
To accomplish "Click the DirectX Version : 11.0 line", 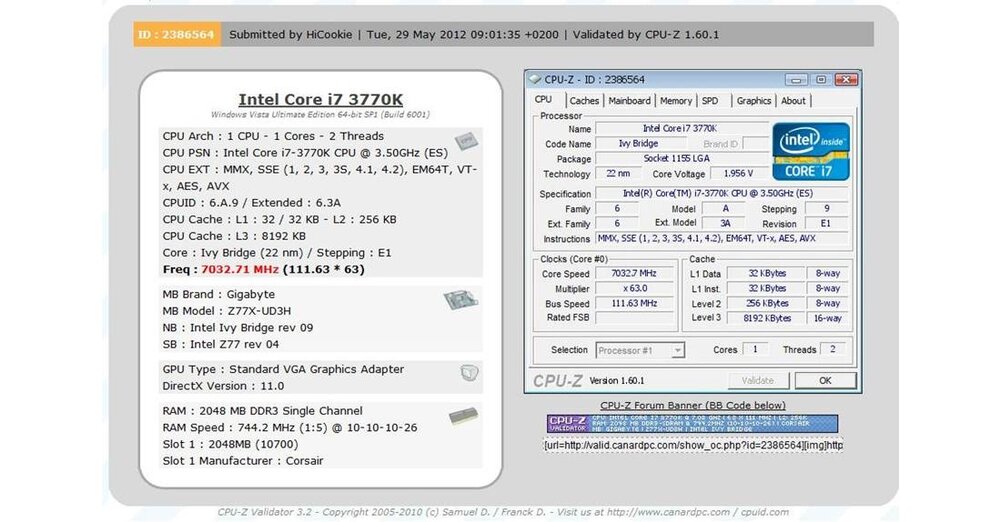I will point(223,386).
